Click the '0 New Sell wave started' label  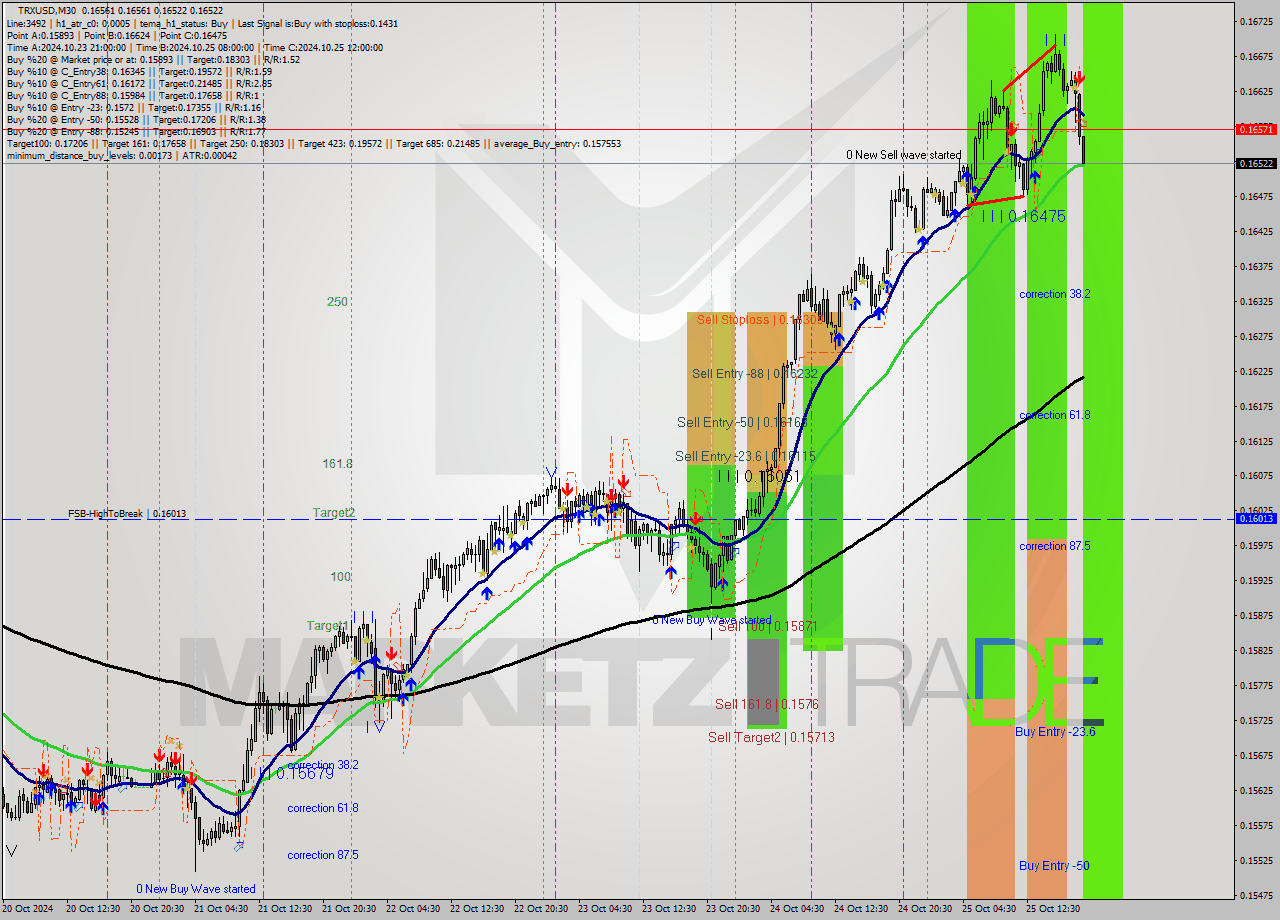coord(903,156)
